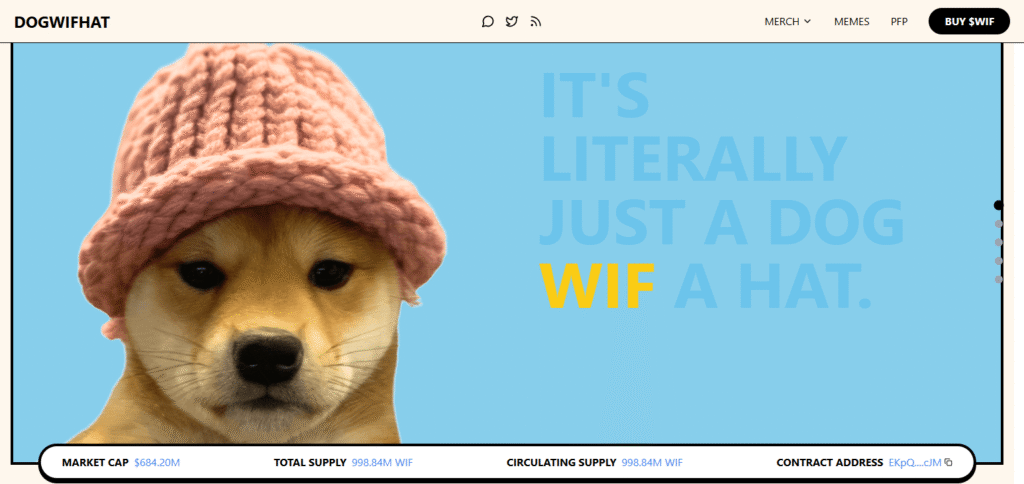Click the BUY $WIF button

pos(969,22)
